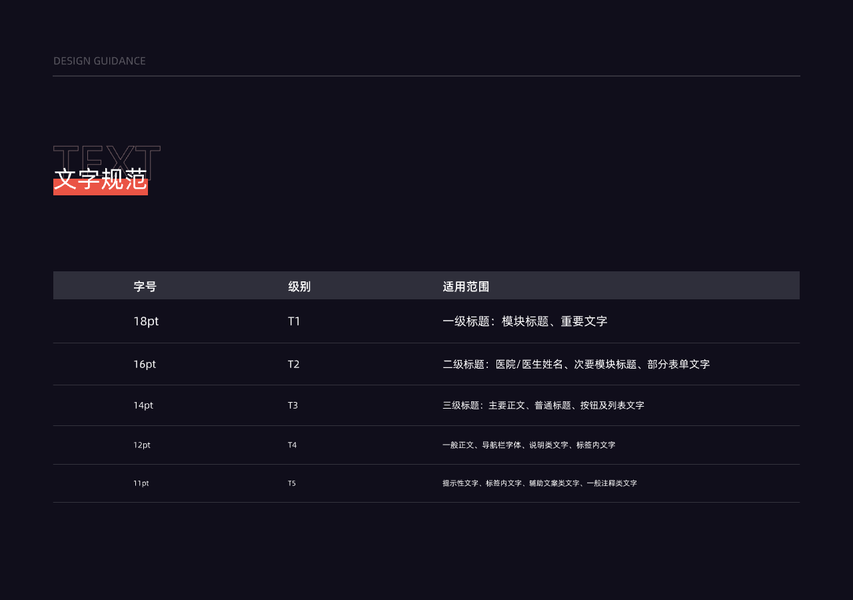Click the 适用范围 column header

tap(466, 286)
